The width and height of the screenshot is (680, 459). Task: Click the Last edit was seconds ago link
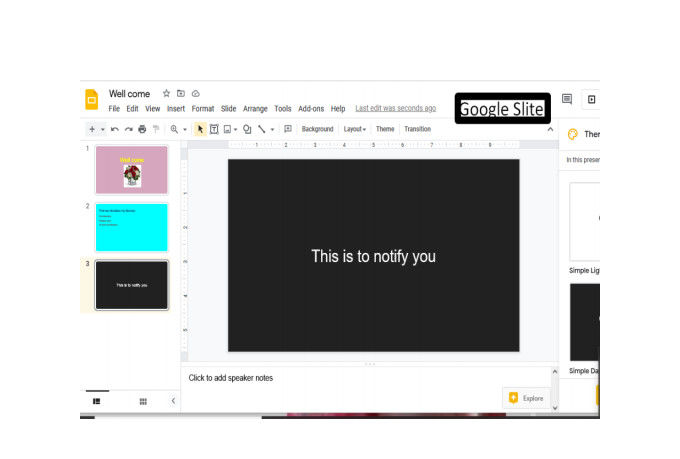(396, 108)
